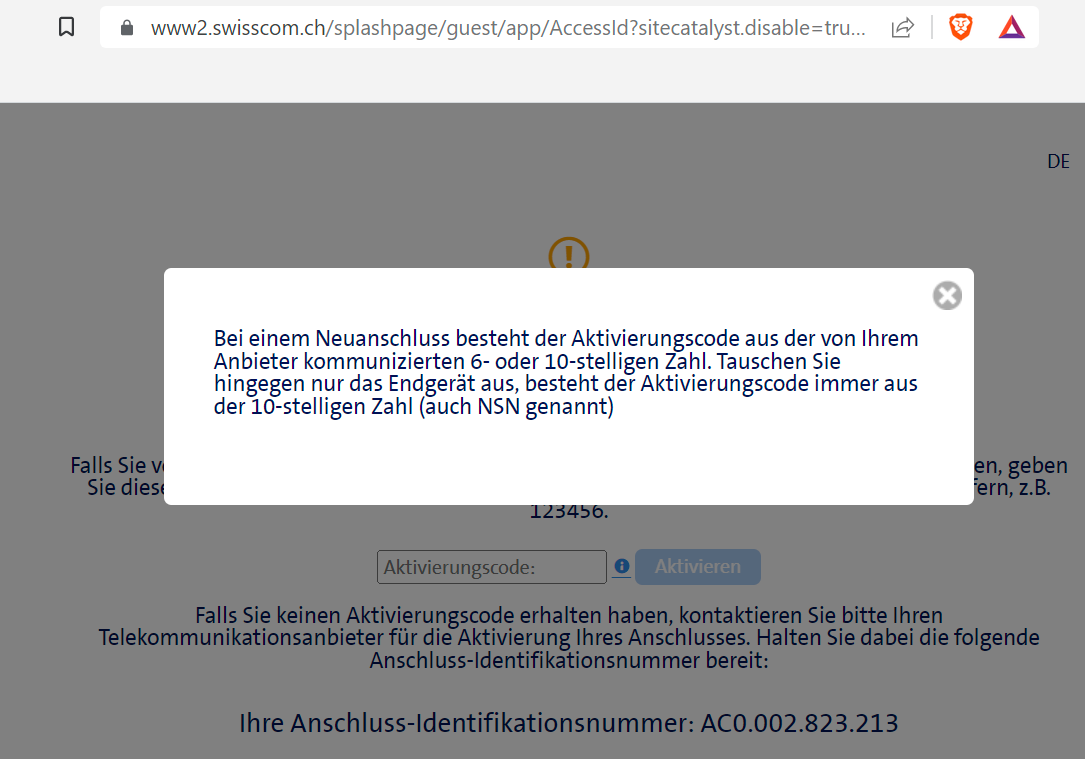Screen dimensions: 1085x759
Task: Bookmark this page using the bookmark icon
Action: (67, 28)
